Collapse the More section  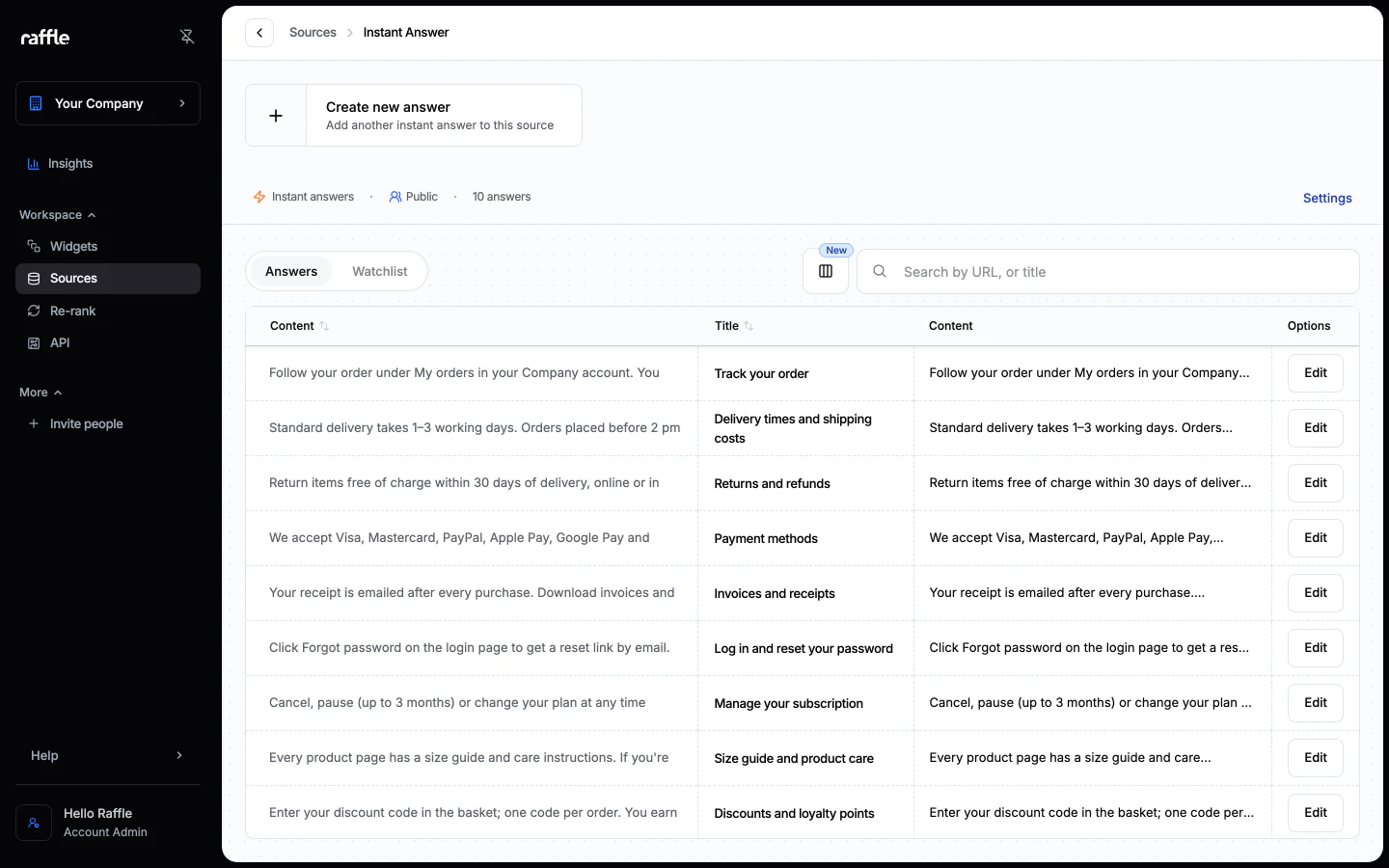point(41,393)
